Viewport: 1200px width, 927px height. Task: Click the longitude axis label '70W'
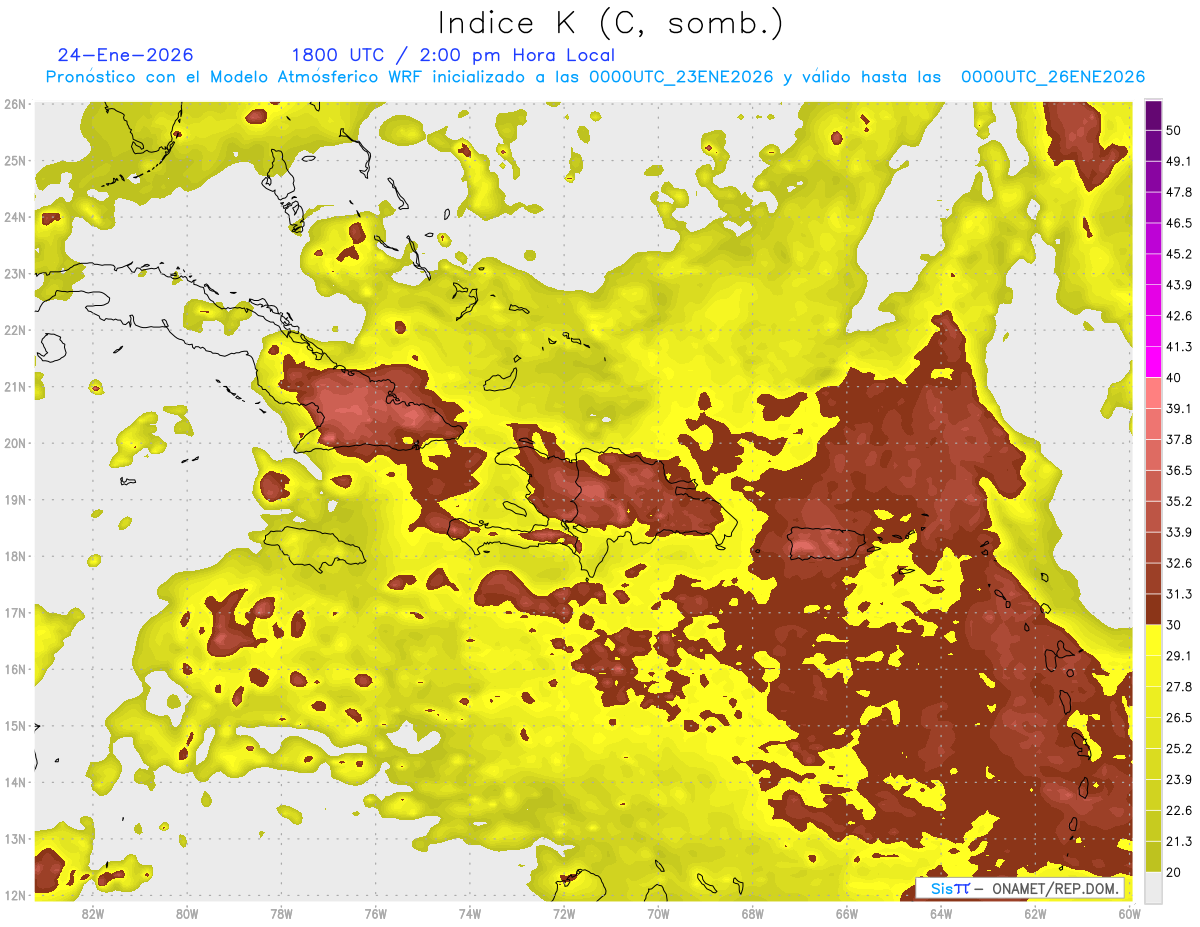(658, 914)
